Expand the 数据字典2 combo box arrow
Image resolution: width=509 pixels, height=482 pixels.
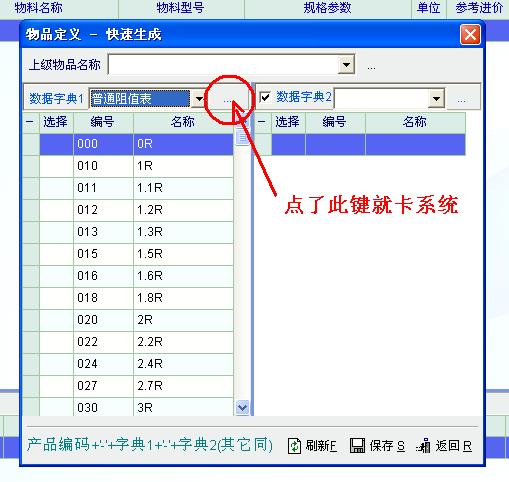436,99
